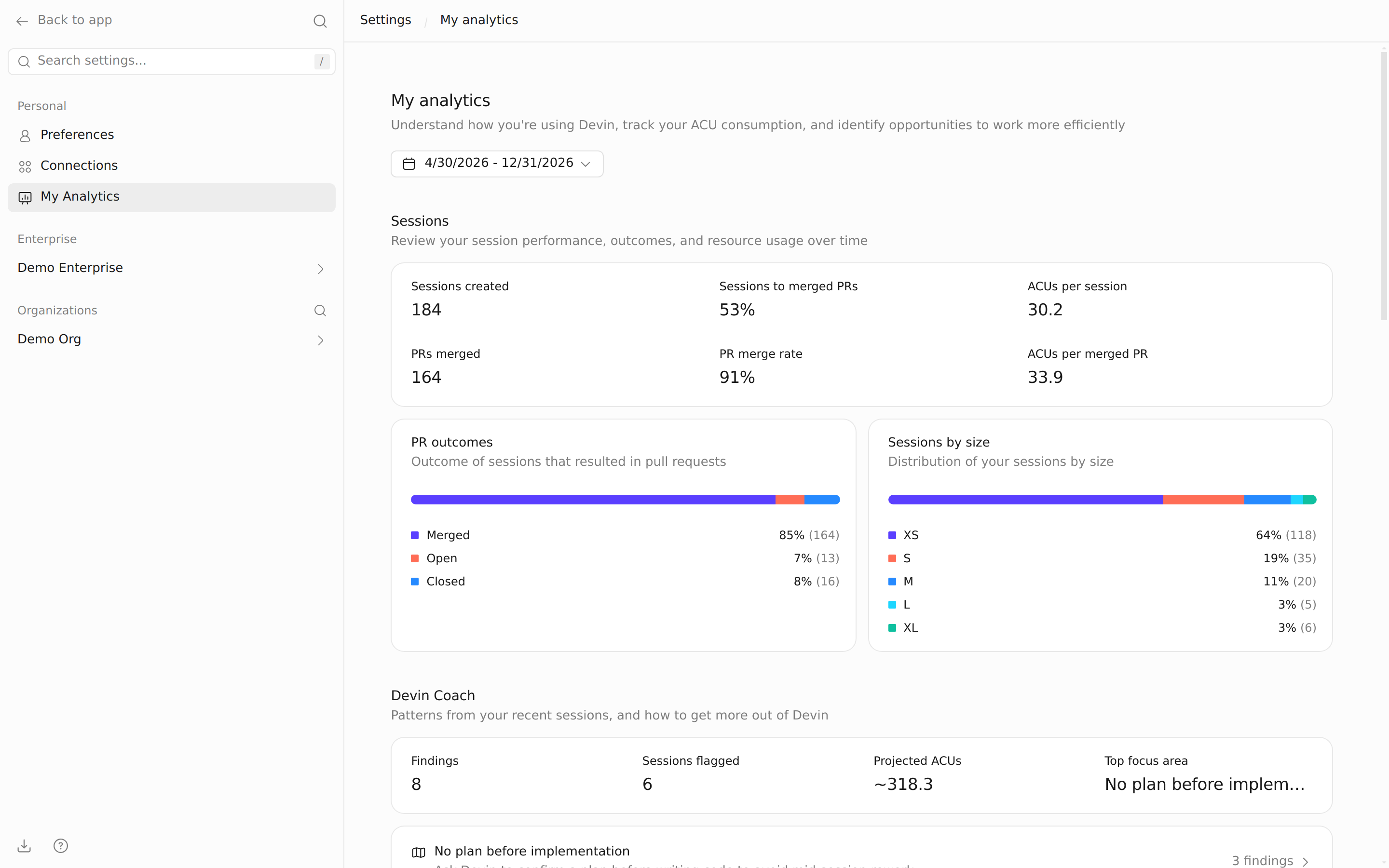Select the Demo Enterprise entry
The image size is (1389, 868).
[x=172, y=268]
